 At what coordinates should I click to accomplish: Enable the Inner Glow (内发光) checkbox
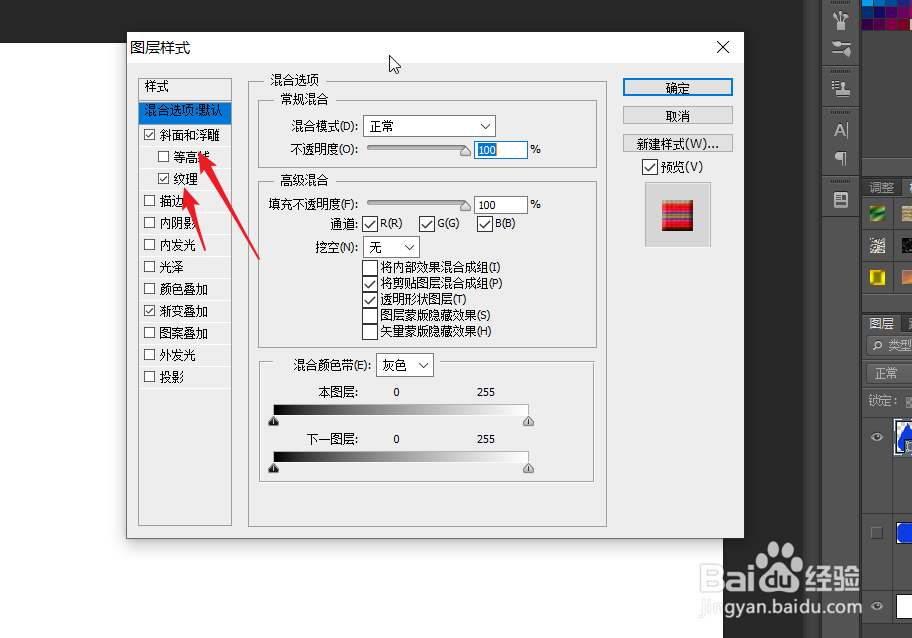click(149, 245)
